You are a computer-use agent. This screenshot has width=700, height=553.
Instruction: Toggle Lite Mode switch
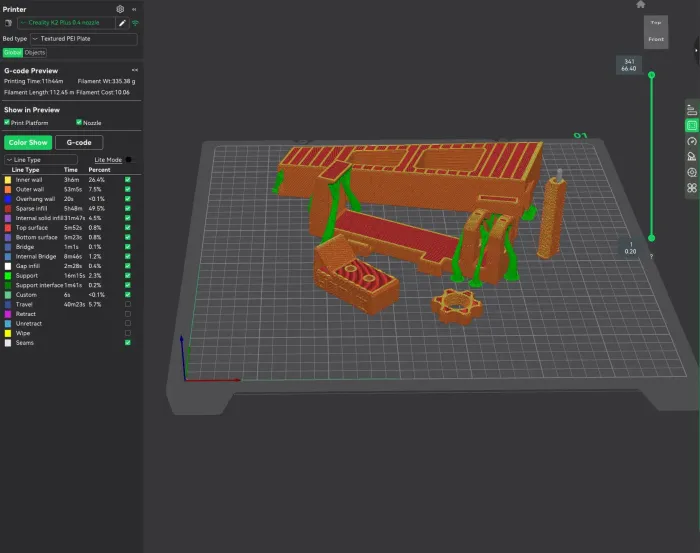click(x=129, y=159)
